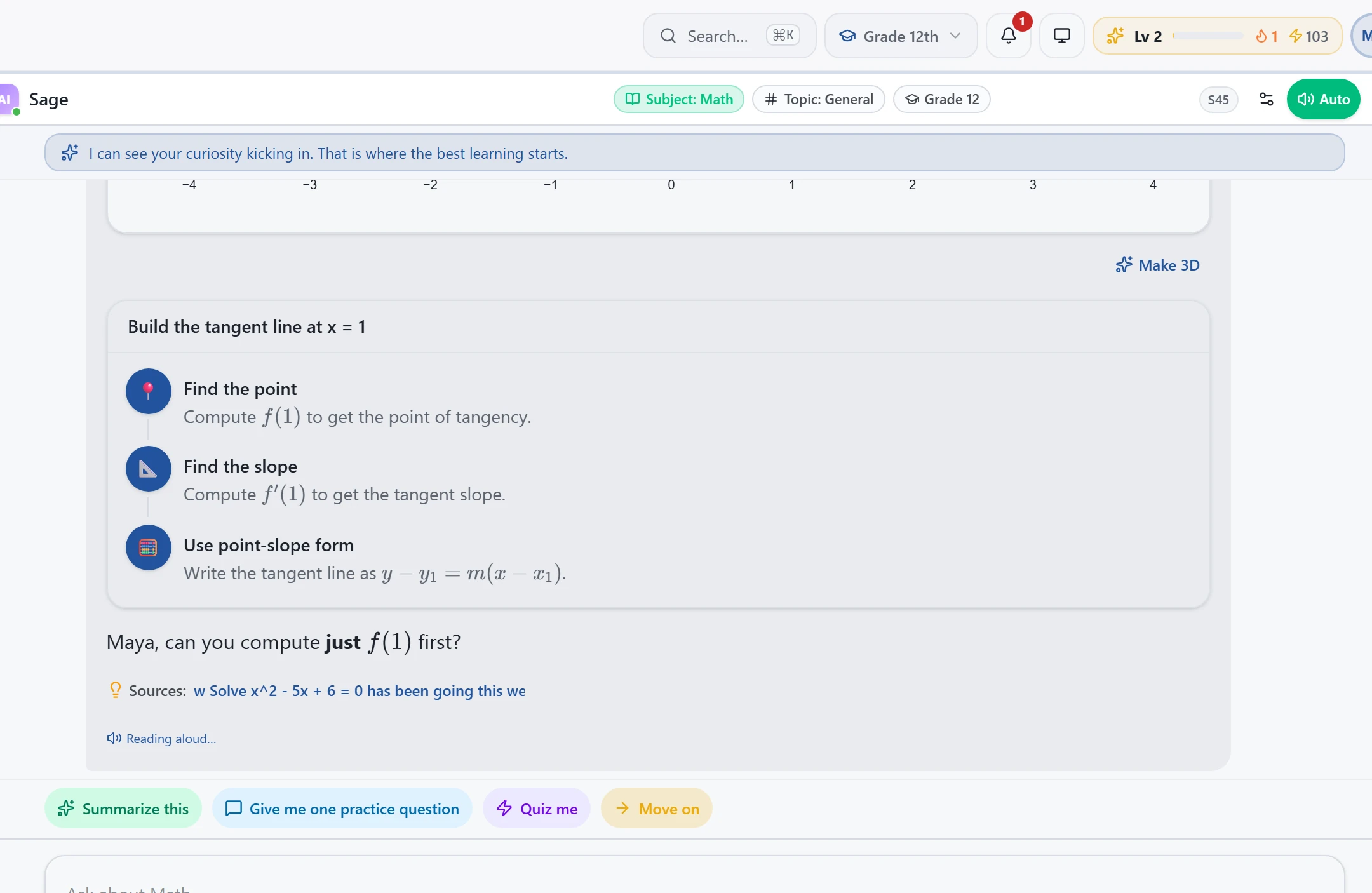Open notifications bell
The height and width of the screenshot is (893, 1372).
click(x=1009, y=36)
